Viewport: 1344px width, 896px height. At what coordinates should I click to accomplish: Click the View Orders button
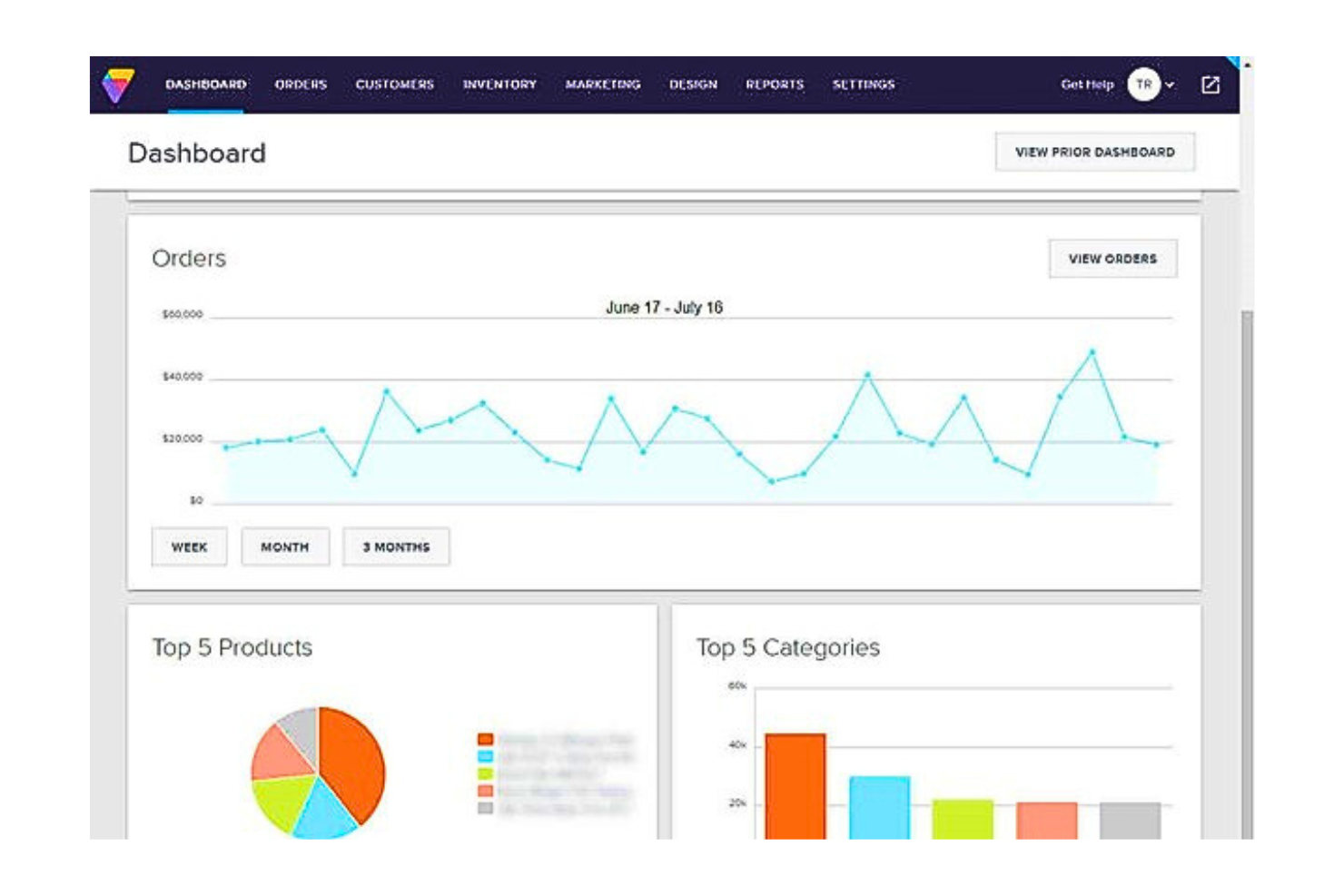[x=1114, y=259]
